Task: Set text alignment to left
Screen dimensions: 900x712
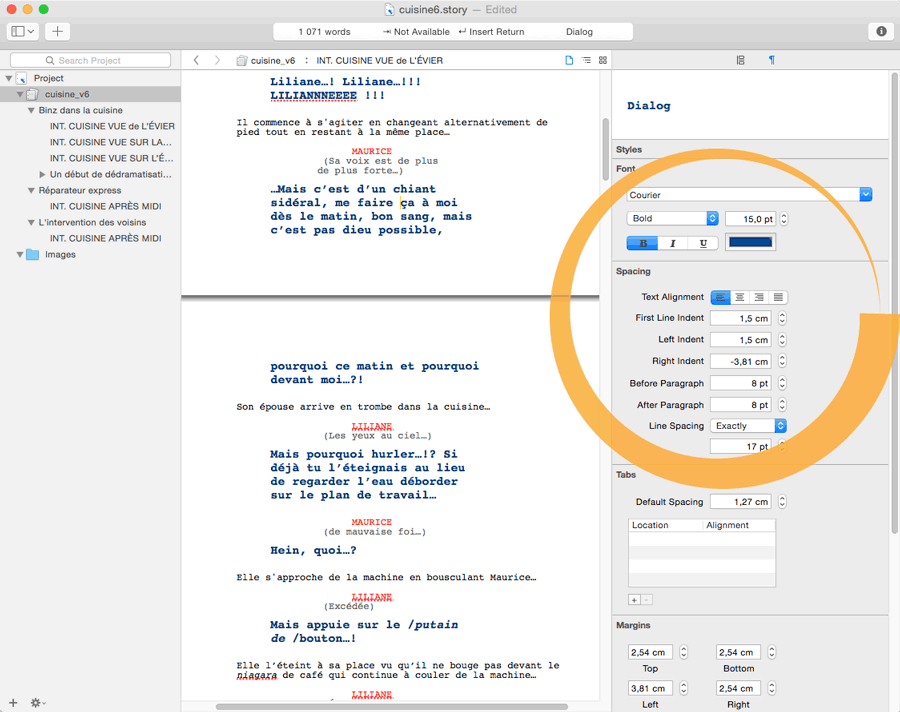Action: pos(720,297)
